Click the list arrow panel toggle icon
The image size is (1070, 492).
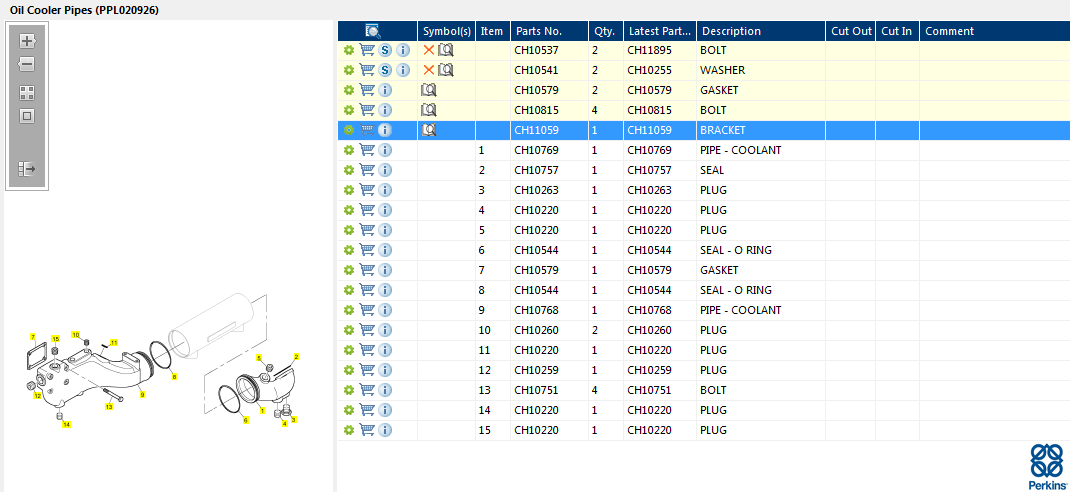point(27,169)
